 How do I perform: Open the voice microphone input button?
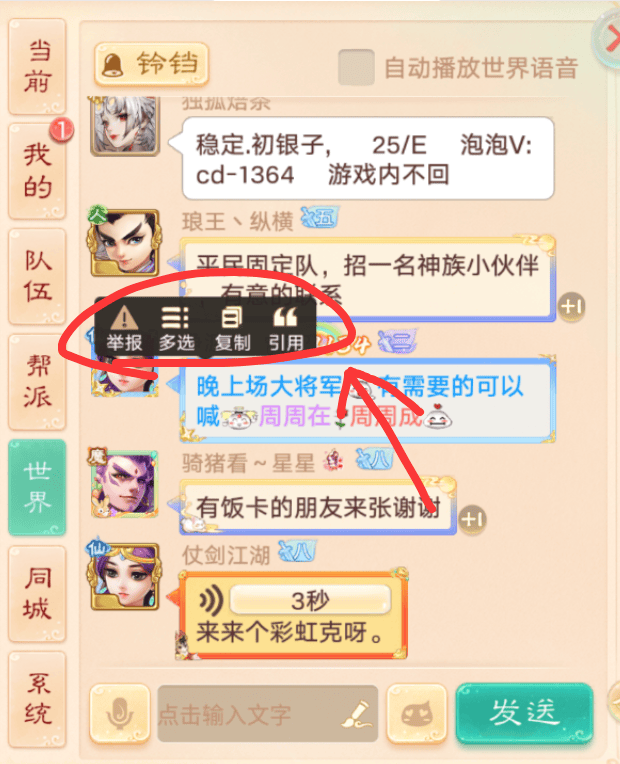click(119, 714)
